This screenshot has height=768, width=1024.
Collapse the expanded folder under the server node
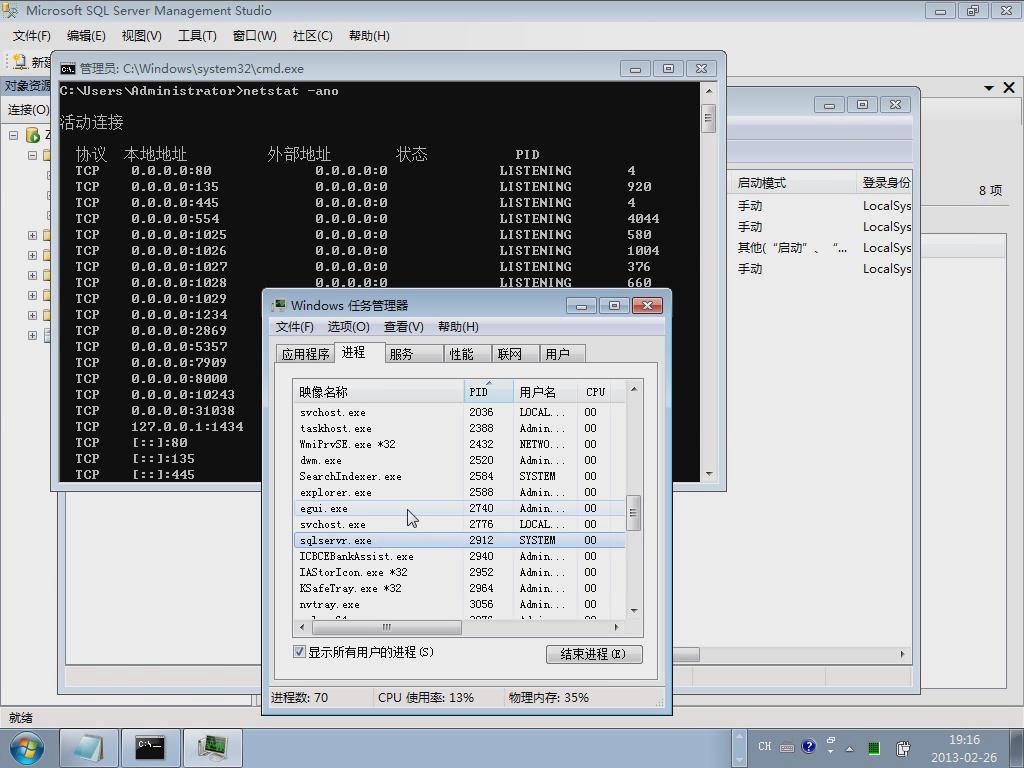(x=32, y=155)
